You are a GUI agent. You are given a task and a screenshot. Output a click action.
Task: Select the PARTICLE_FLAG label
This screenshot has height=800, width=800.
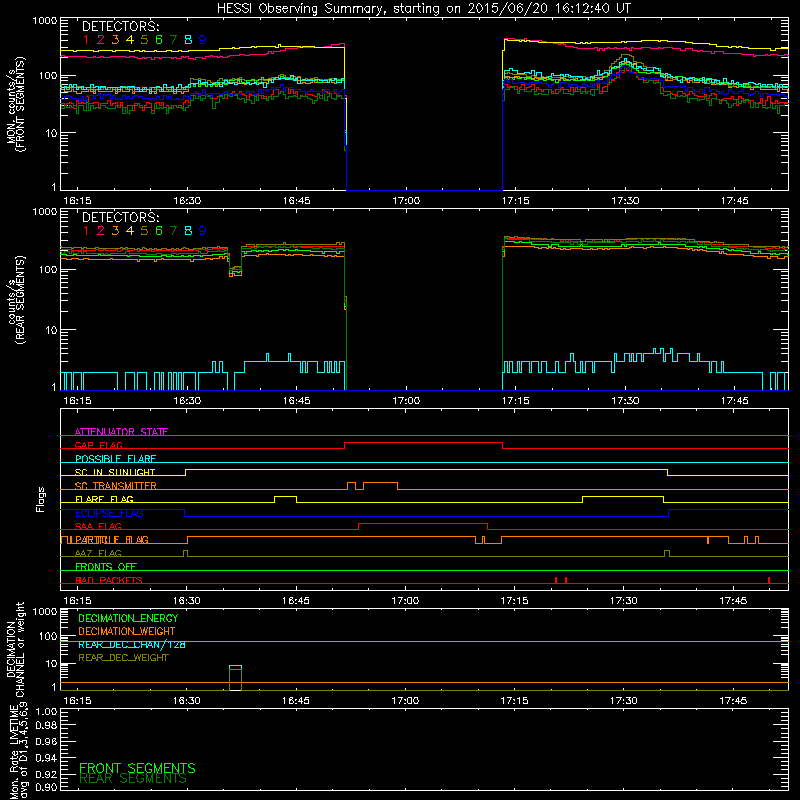111,539
